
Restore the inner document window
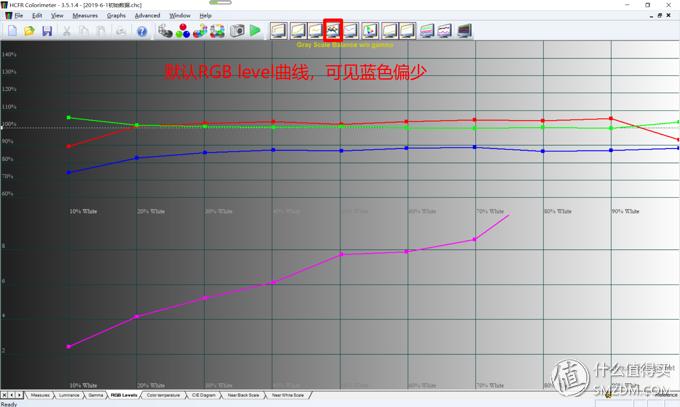pos(660,16)
